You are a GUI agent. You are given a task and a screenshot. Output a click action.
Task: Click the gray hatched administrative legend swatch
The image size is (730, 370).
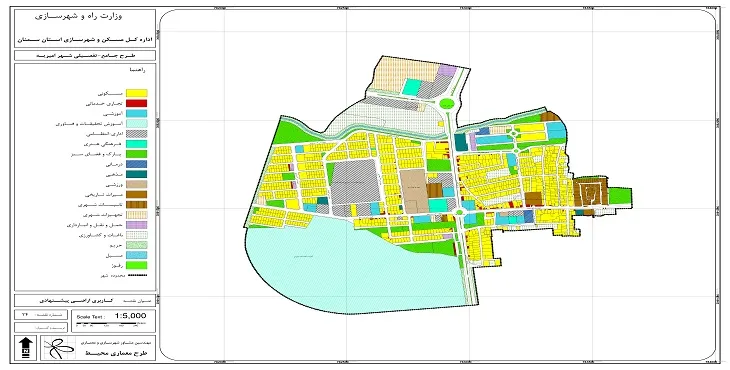coord(136,134)
